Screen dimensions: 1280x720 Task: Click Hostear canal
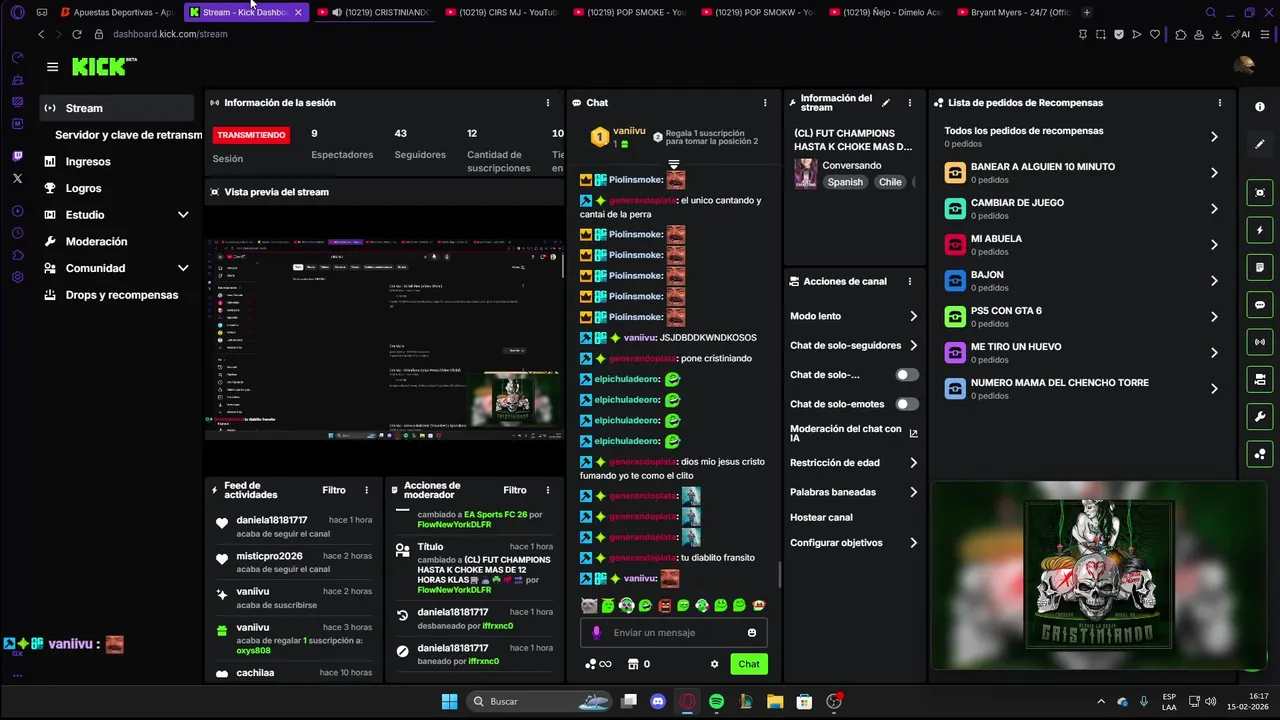pyautogui.click(x=821, y=518)
